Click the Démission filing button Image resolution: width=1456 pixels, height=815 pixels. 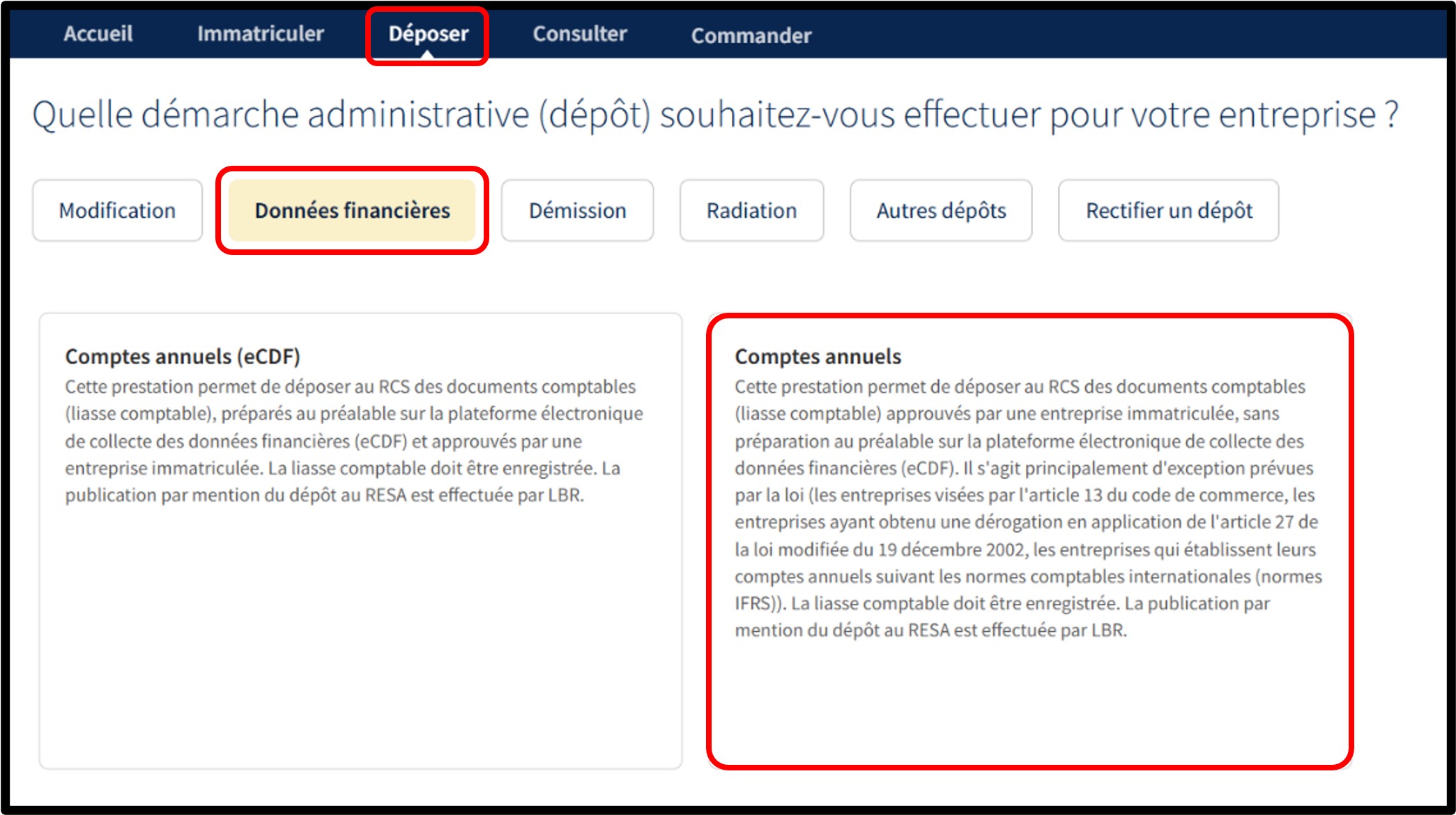577,210
